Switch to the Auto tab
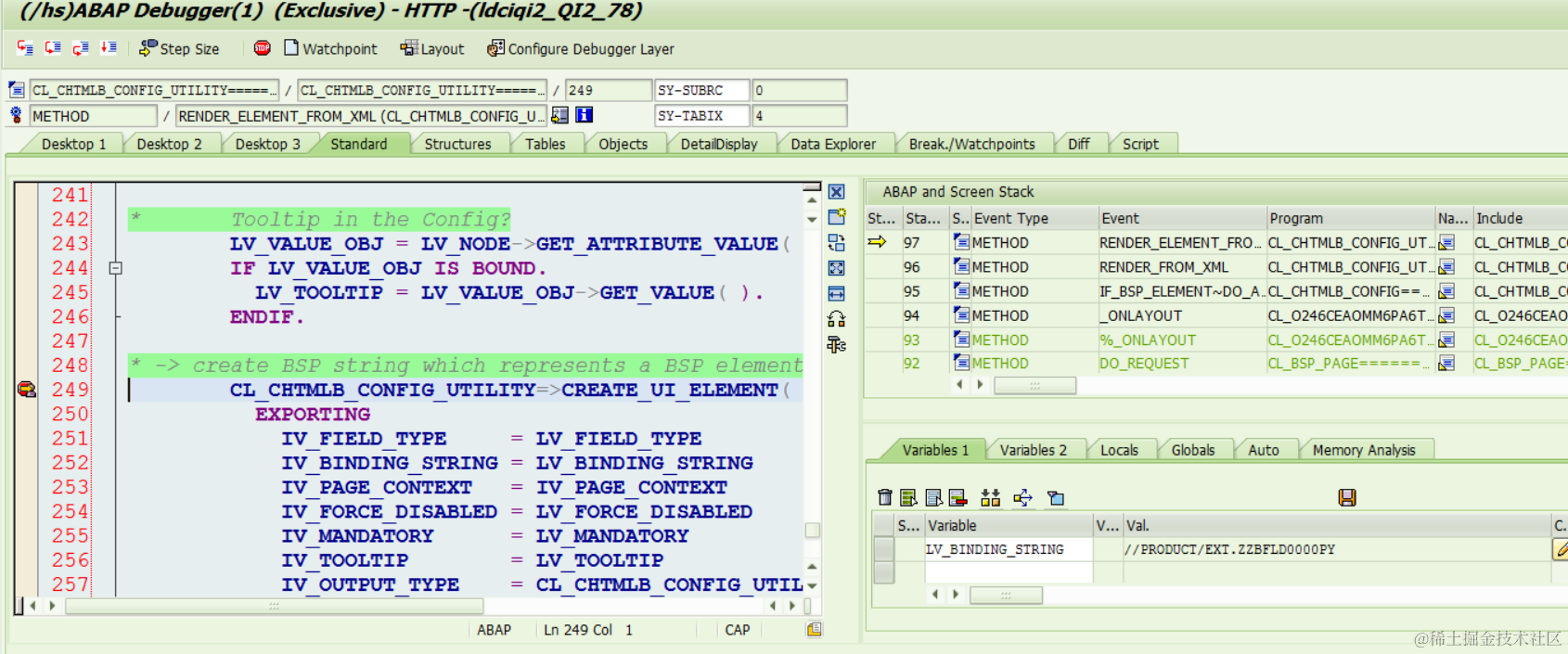The height and width of the screenshot is (654, 1568). 1263,450
